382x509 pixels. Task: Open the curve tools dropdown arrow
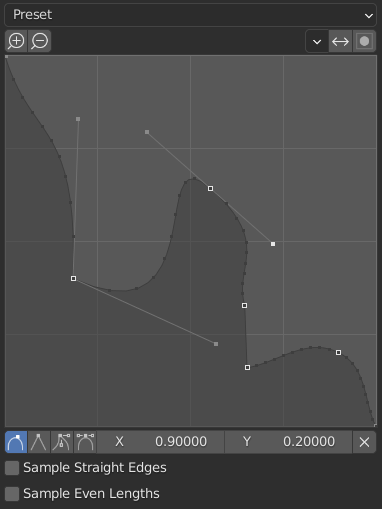(317, 41)
